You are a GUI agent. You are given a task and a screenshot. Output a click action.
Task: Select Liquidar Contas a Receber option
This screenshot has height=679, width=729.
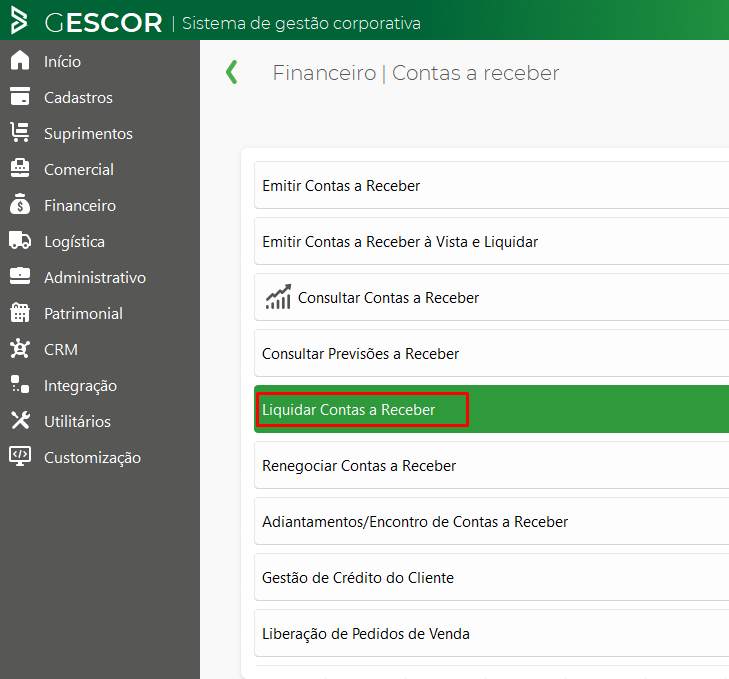click(x=491, y=409)
